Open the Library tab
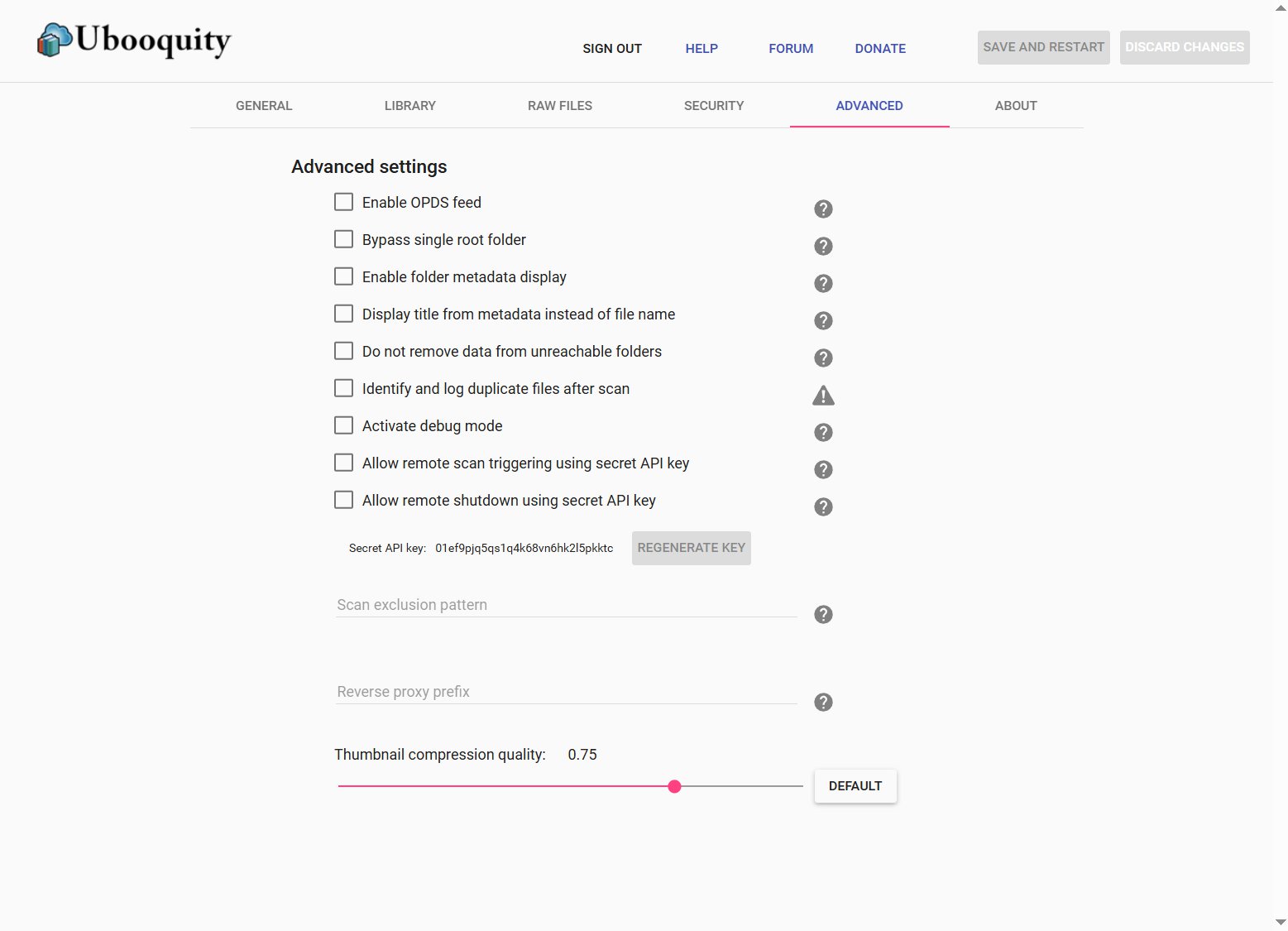This screenshot has height=931, width=1288. coord(409,105)
